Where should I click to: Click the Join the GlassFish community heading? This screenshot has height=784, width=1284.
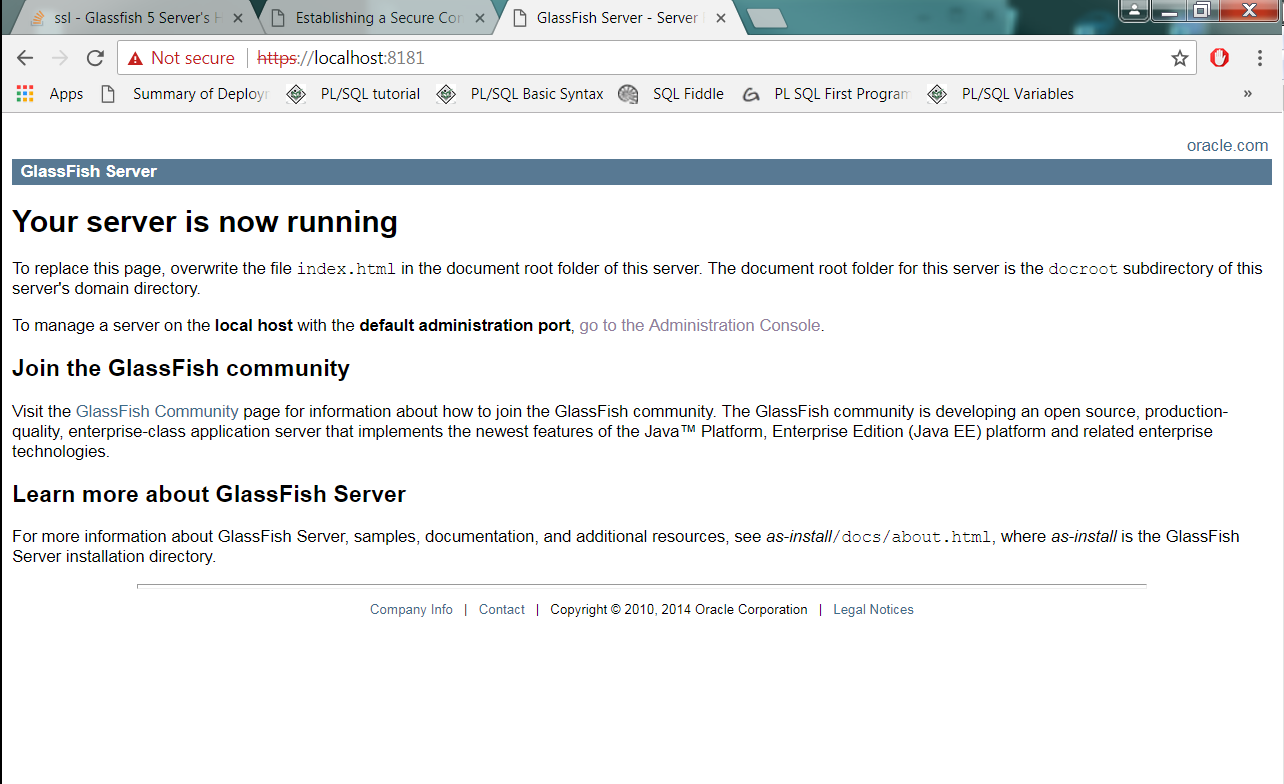pos(181,368)
